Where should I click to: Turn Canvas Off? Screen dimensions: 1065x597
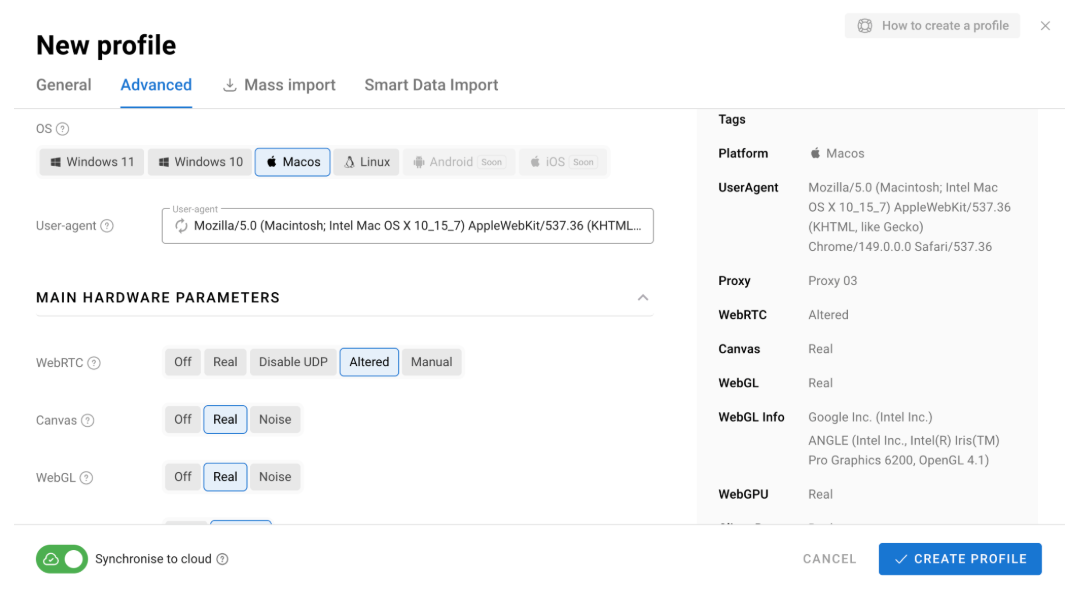[x=183, y=420]
